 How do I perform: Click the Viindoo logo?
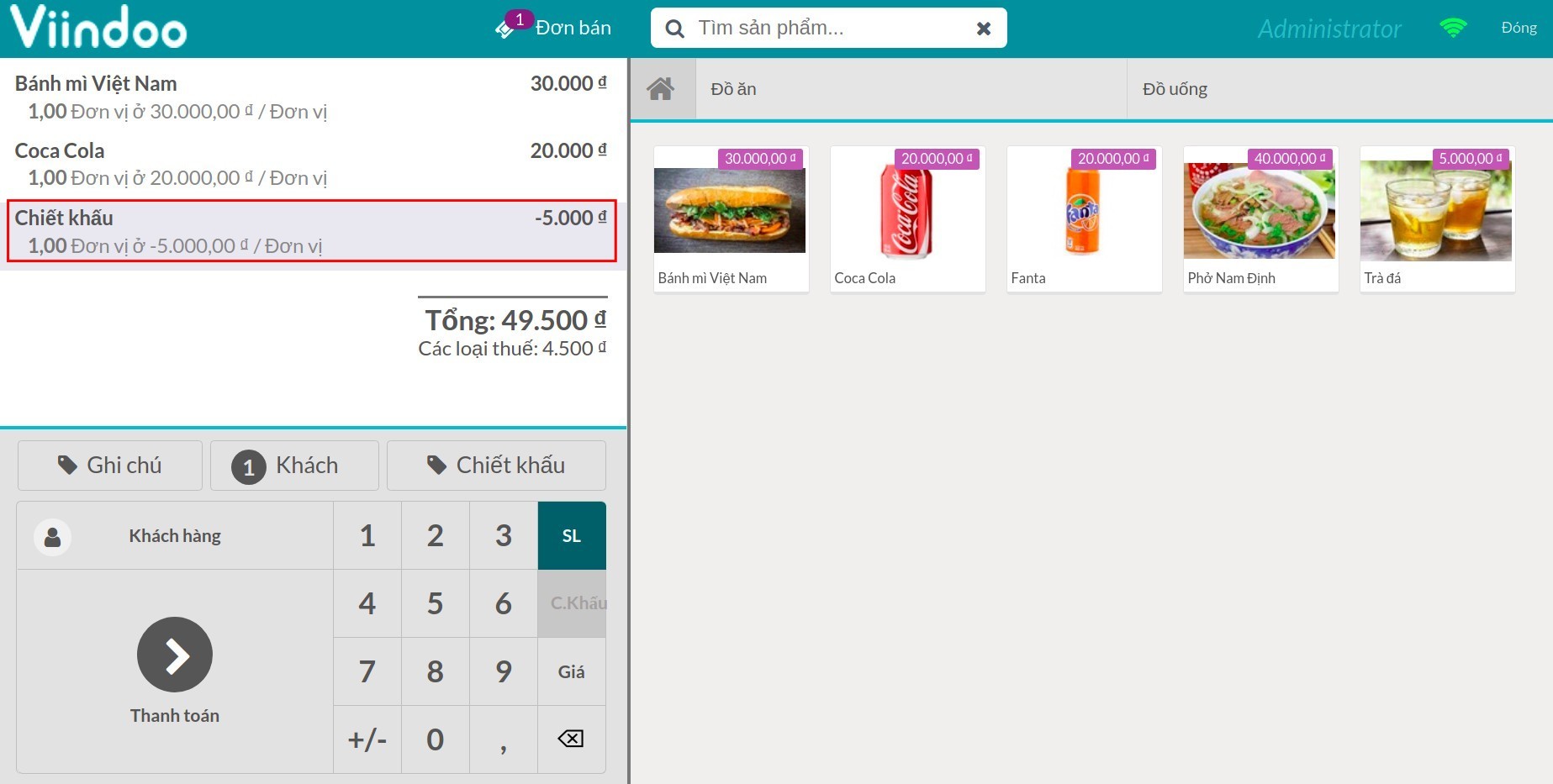(x=99, y=28)
